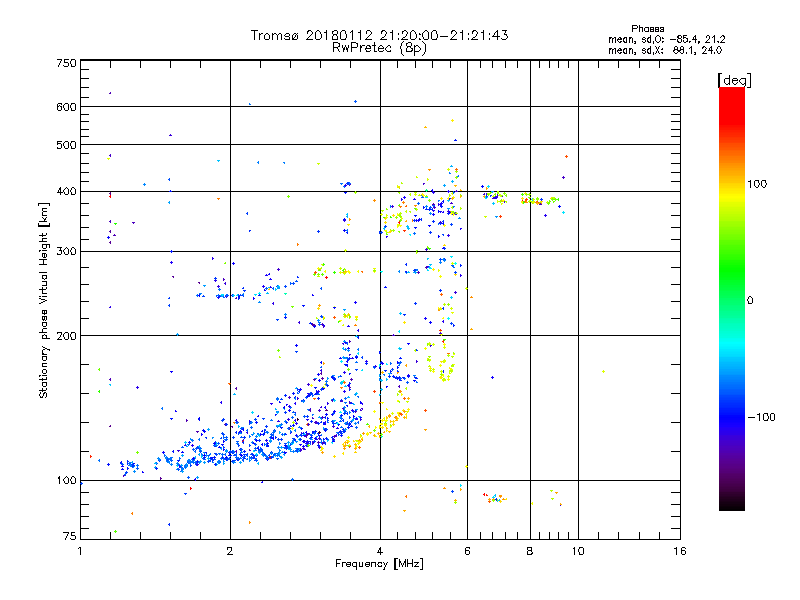800x600 pixels.
Task: Click the y-axis label '750'
Action: click(x=66, y=63)
